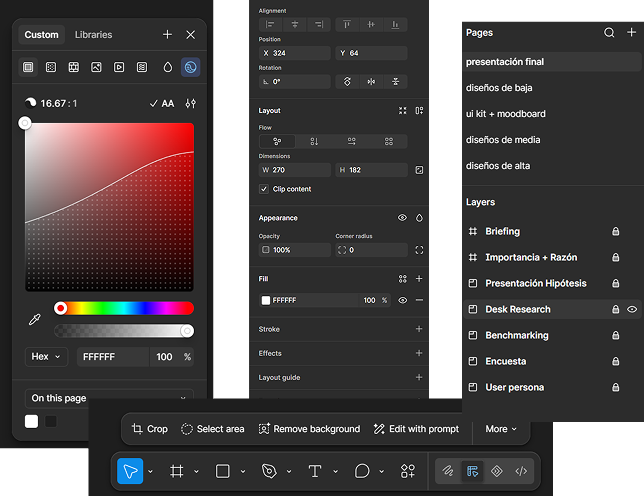Screen dimensions: 644x496
Task: Open page presentación final
Action: 552,62
